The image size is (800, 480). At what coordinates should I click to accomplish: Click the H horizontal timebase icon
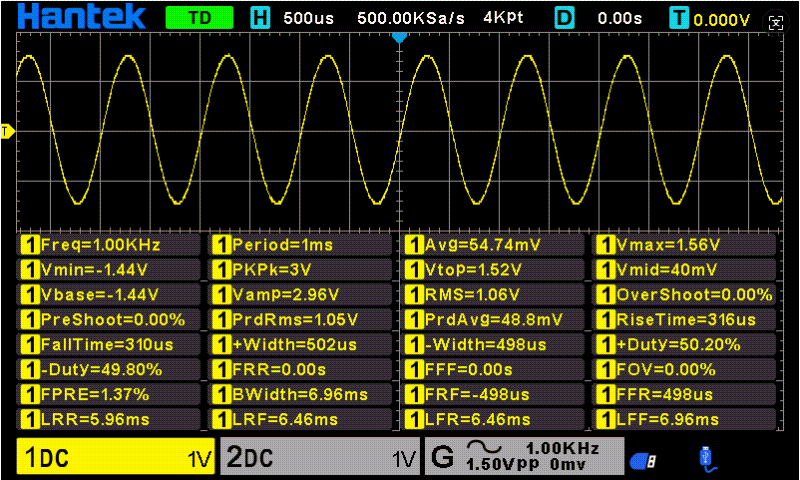click(x=260, y=17)
